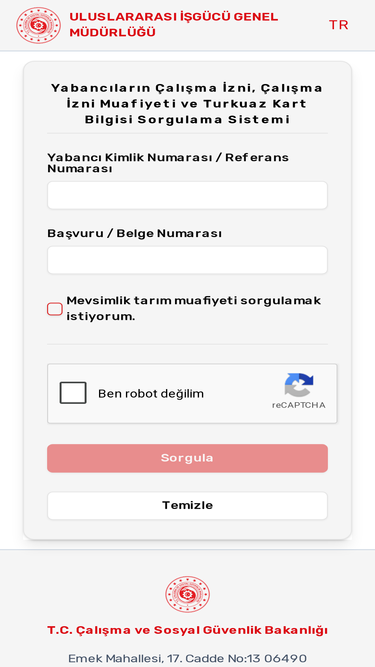The image size is (375, 667).
Task: Clear the form with the Temizle button
Action: click(187, 505)
